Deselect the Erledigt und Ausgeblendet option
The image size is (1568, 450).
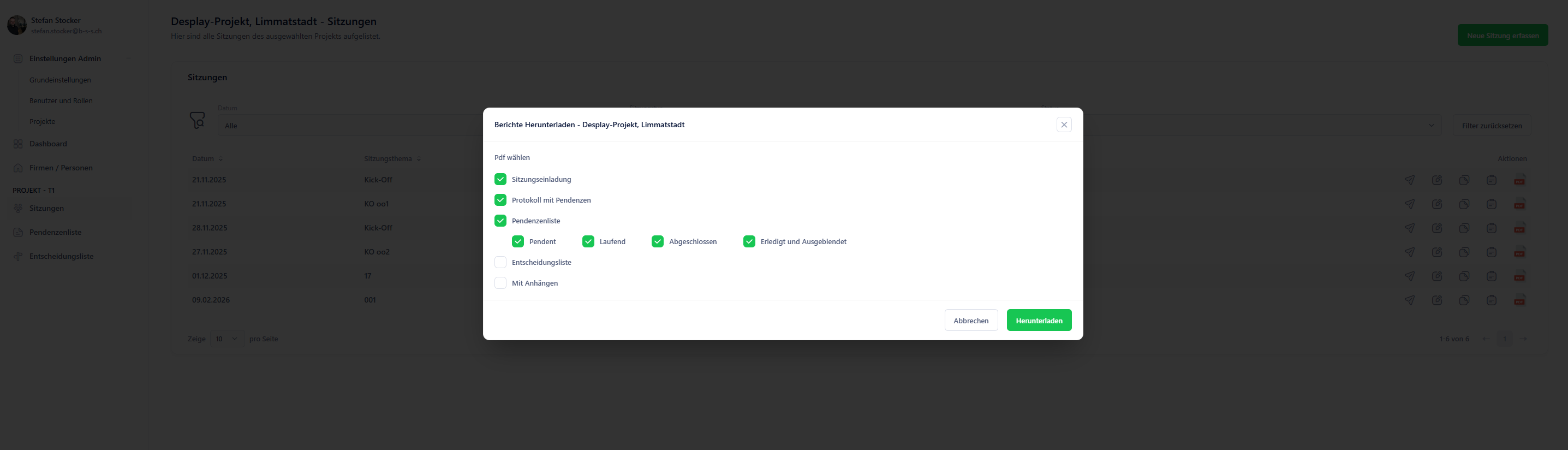(749, 242)
